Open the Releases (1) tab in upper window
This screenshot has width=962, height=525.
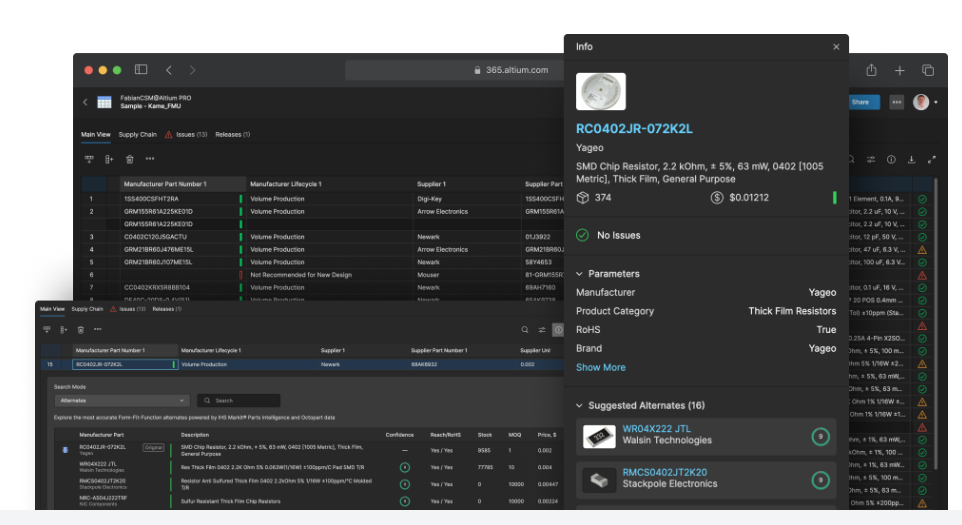click(232, 134)
